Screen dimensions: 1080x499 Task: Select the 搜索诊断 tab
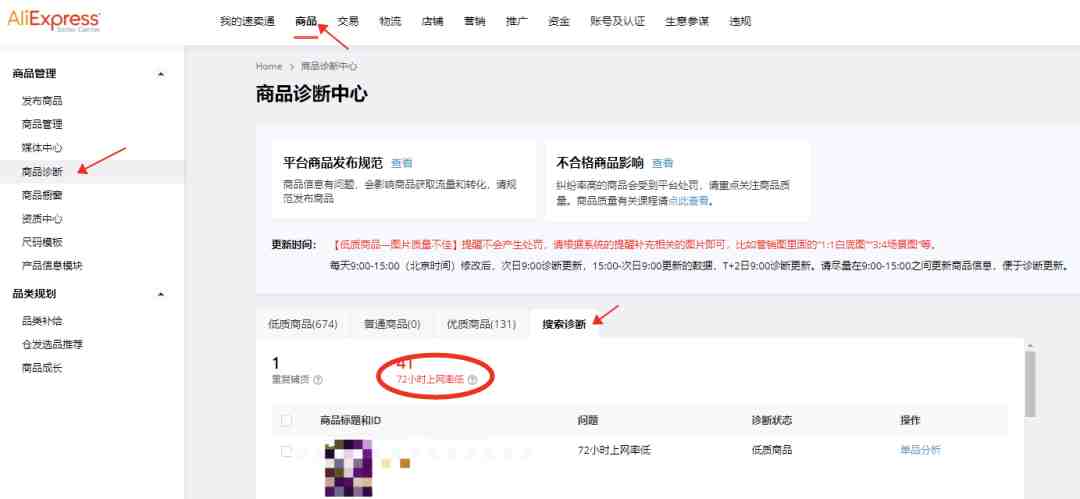pyautogui.click(x=564, y=324)
